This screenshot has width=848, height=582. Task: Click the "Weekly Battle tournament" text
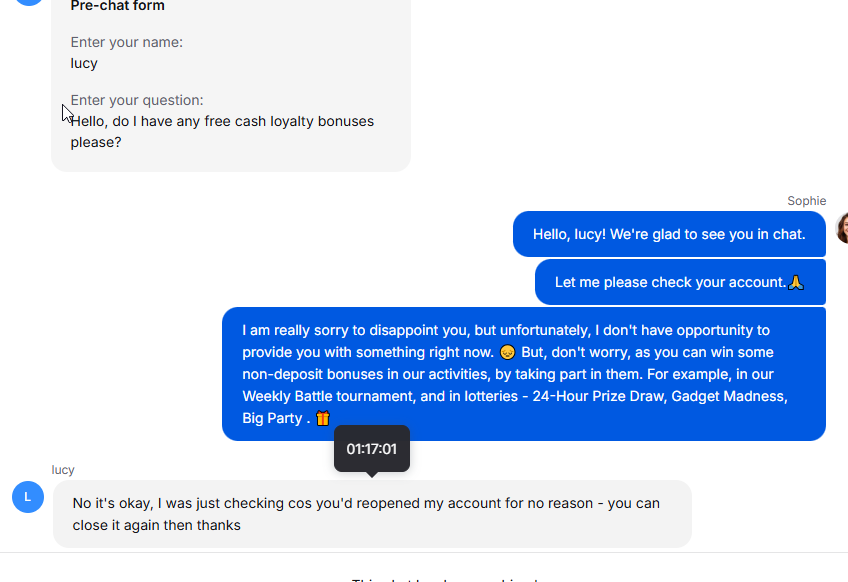pos(328,396)
